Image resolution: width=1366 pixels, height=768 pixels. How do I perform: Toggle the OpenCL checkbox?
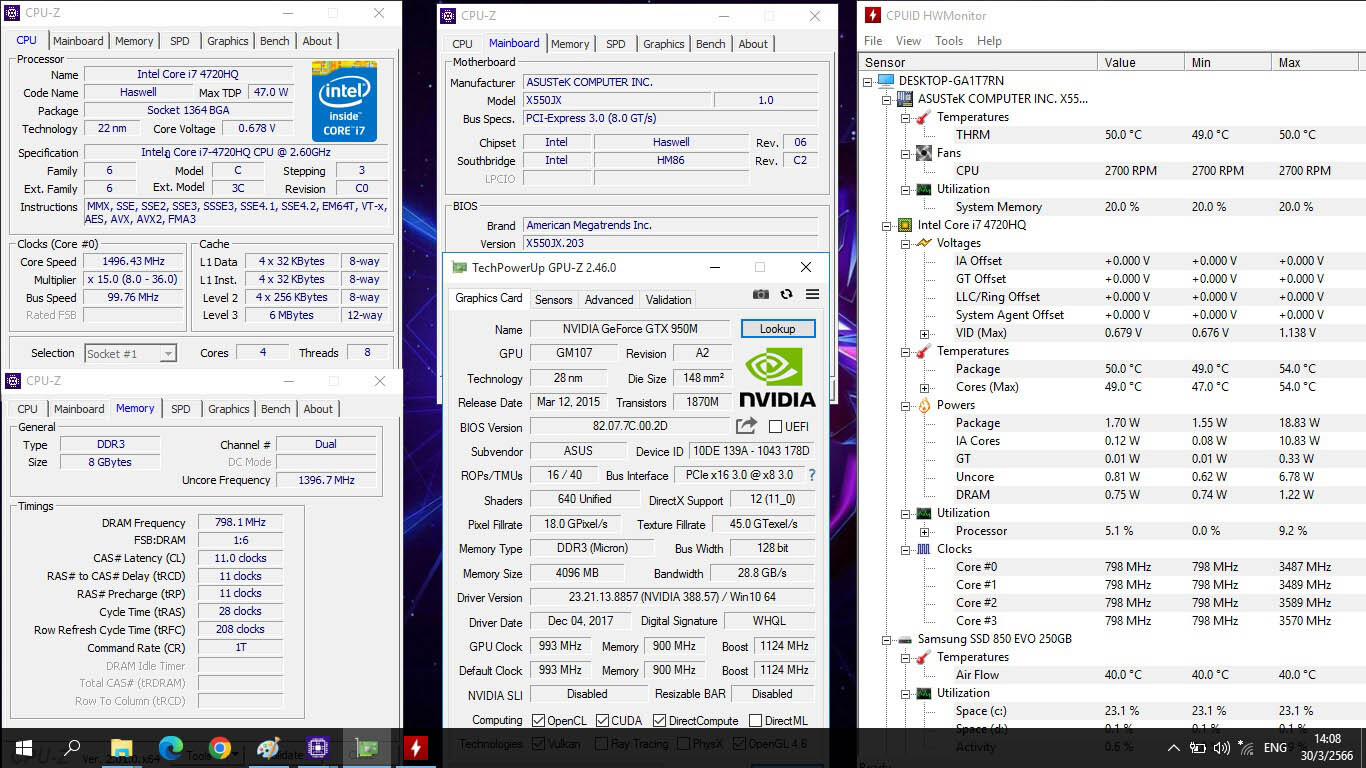click(x=539, y=720)
